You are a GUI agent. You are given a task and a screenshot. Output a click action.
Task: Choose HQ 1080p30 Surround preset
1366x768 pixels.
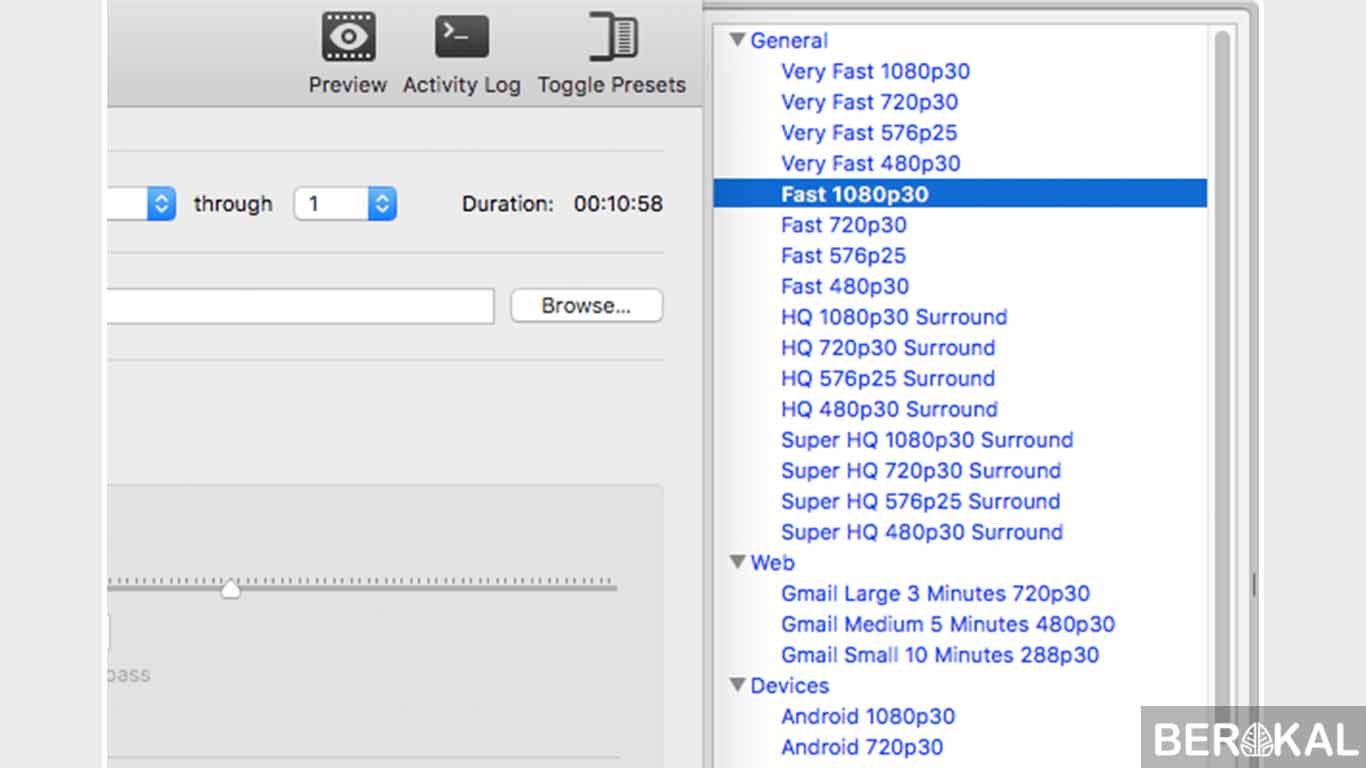coord(894,317)
